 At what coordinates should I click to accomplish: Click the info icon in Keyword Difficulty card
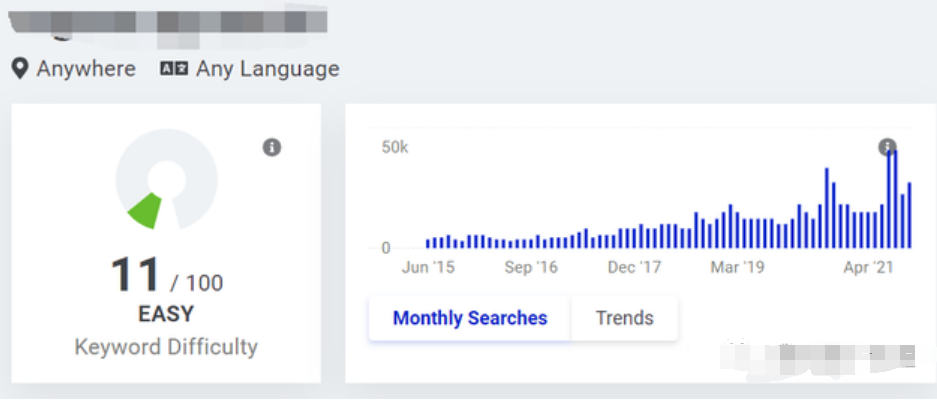coord(272,147)
